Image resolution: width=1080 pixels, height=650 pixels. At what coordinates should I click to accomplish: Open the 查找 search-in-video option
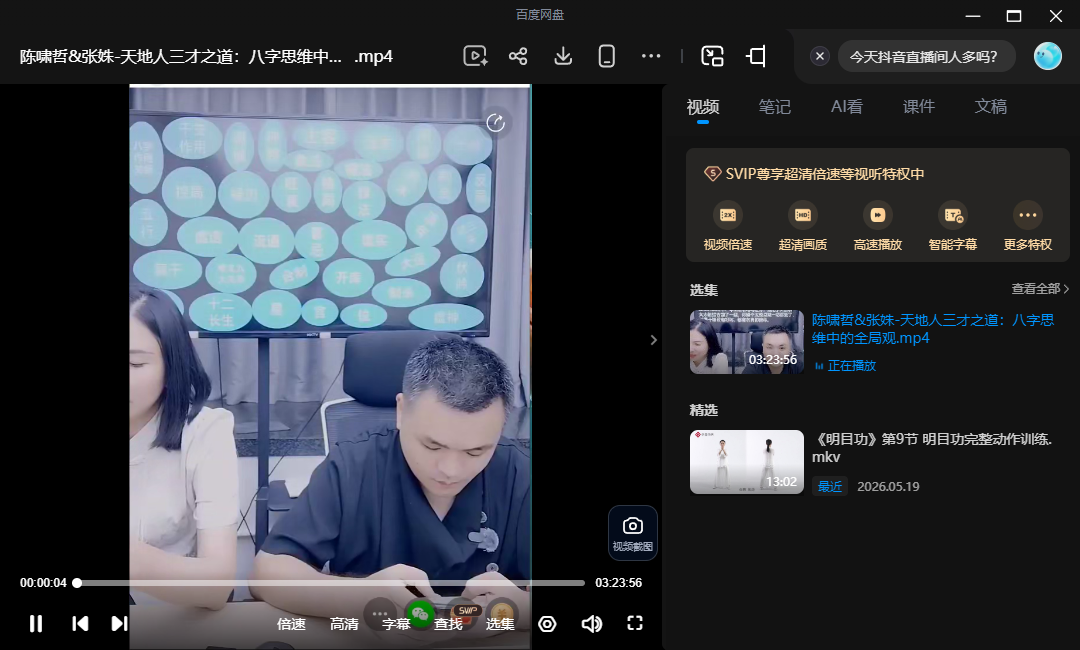(x=448, y=624)
